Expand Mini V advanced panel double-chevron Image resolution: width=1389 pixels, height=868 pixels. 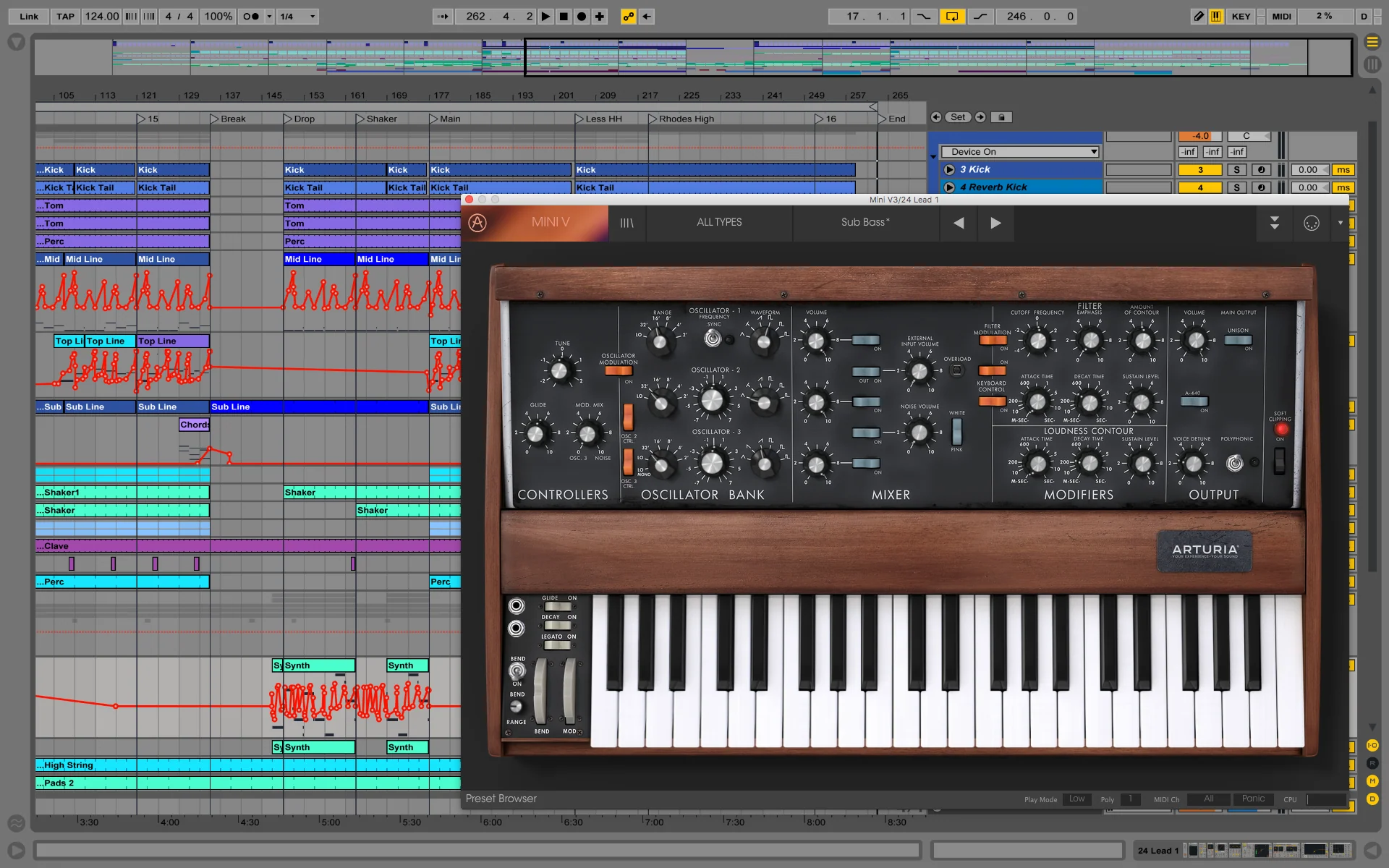click(x=1275, y=223)
